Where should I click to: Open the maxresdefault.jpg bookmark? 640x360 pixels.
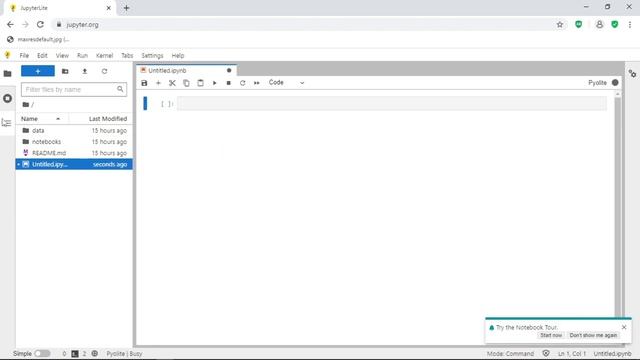(x=39, y=40)
